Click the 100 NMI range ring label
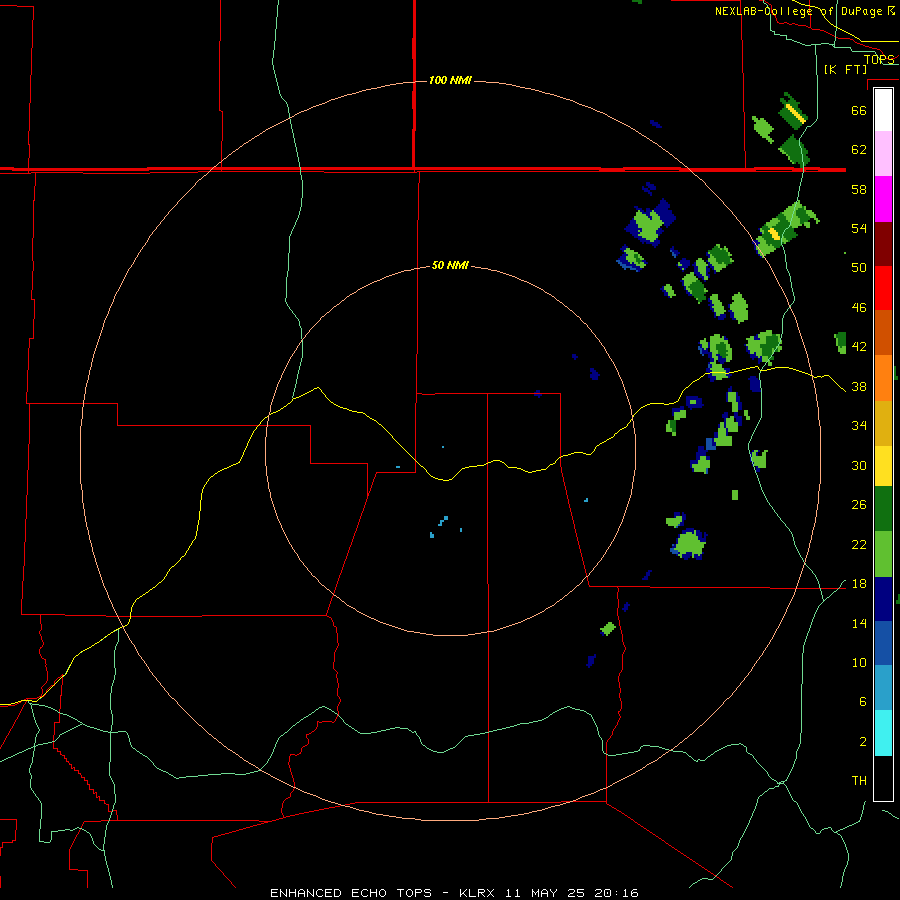 450,80
